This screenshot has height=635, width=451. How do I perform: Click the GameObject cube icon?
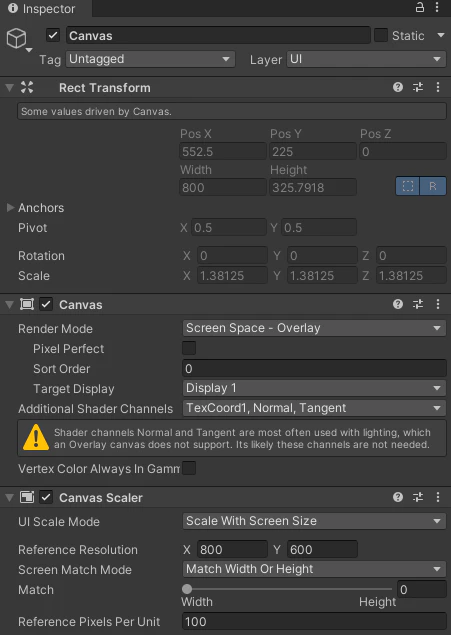pos(17,38)
